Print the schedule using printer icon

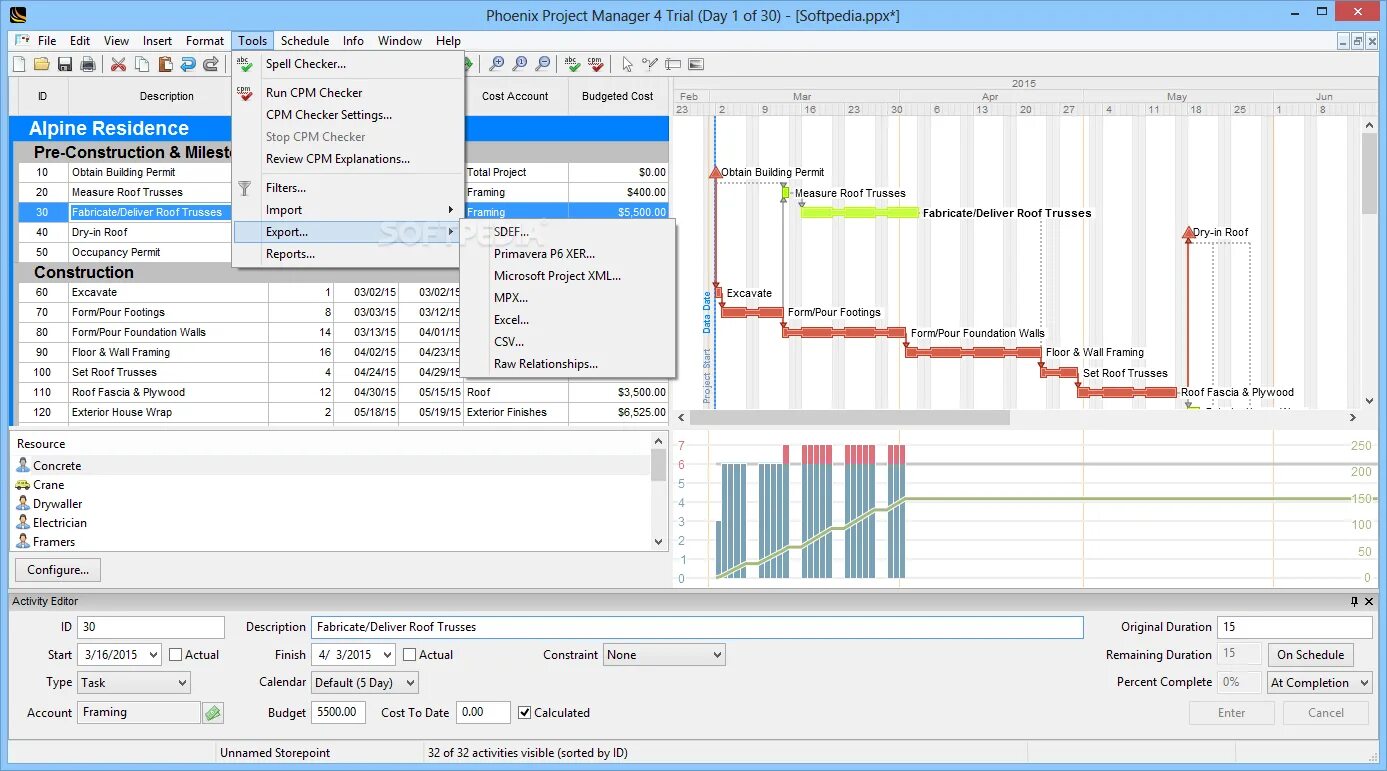tap(88, 64)
